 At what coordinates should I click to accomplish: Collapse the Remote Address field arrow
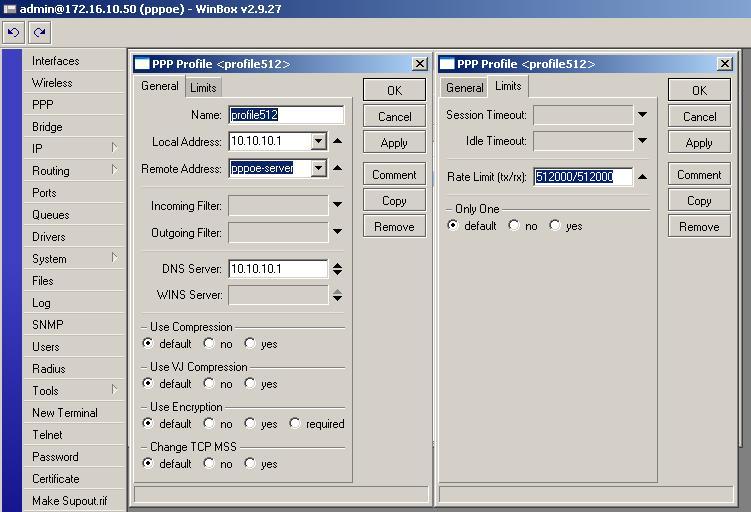point(337,168)
